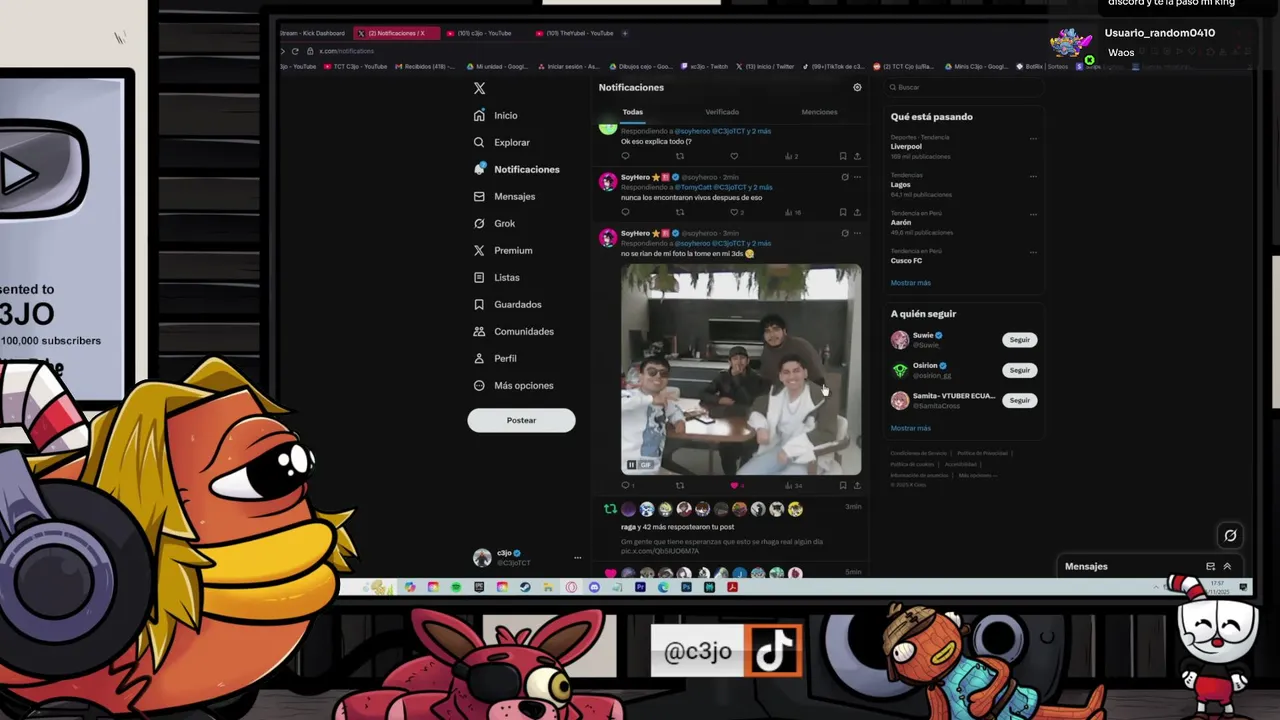Screen dimensions: 1280x720
Task: Open Liverpool trend options menu
Action: 1033,139
